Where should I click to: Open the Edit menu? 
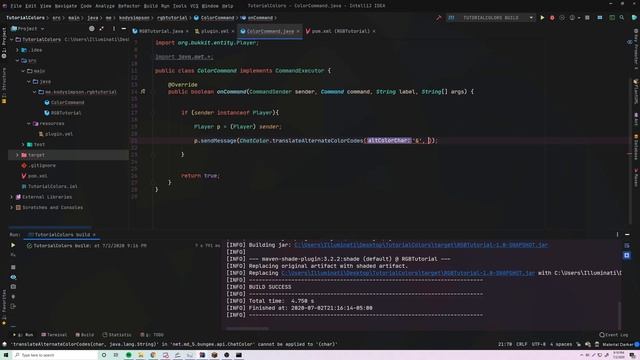pyautogui.click(x=31, y=6)
